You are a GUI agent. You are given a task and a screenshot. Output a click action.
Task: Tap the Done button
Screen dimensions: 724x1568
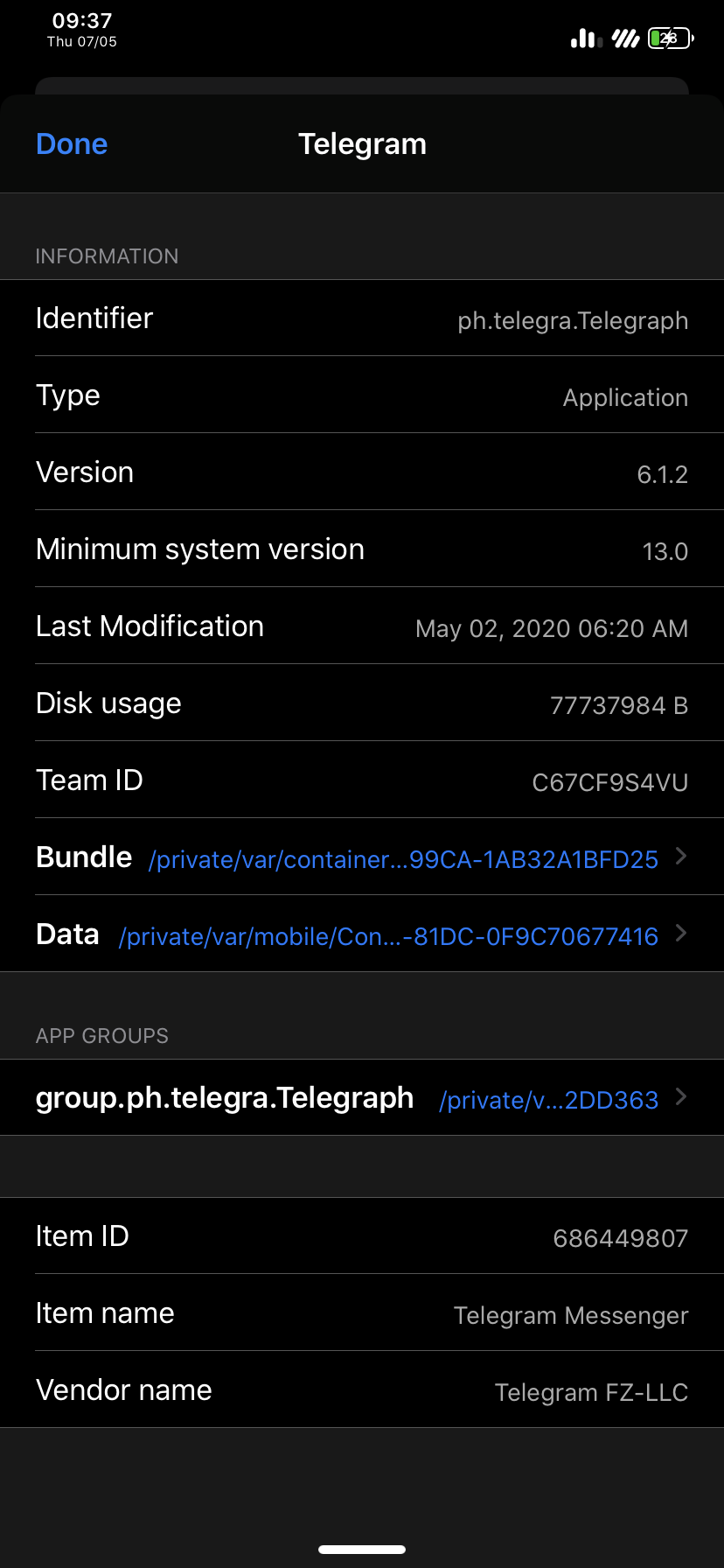[x=72, y=144]
